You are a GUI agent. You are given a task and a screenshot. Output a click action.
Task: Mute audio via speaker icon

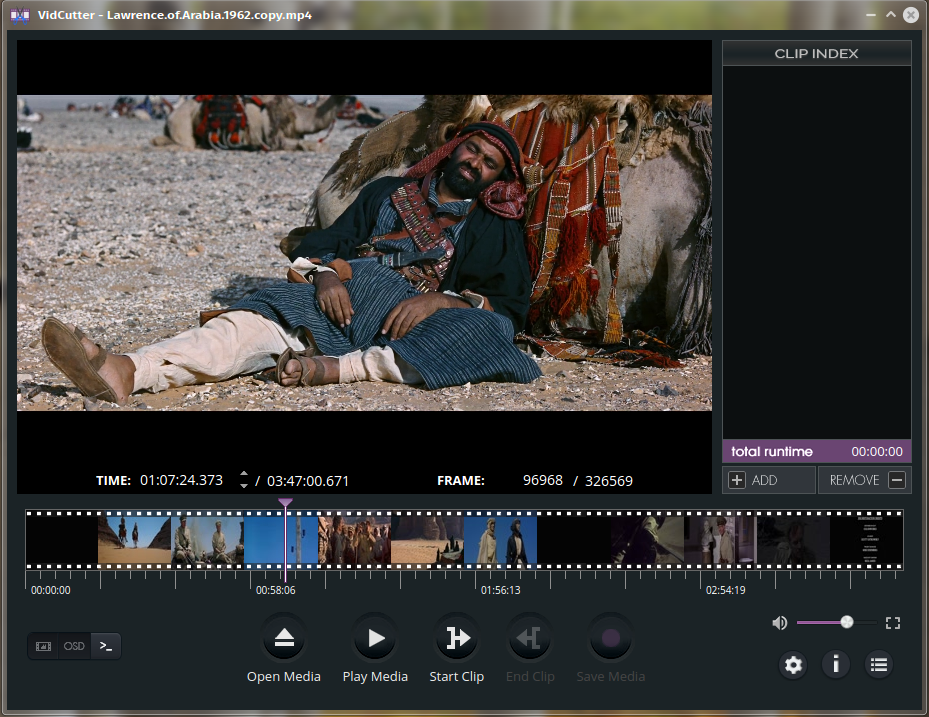point(780,623)
